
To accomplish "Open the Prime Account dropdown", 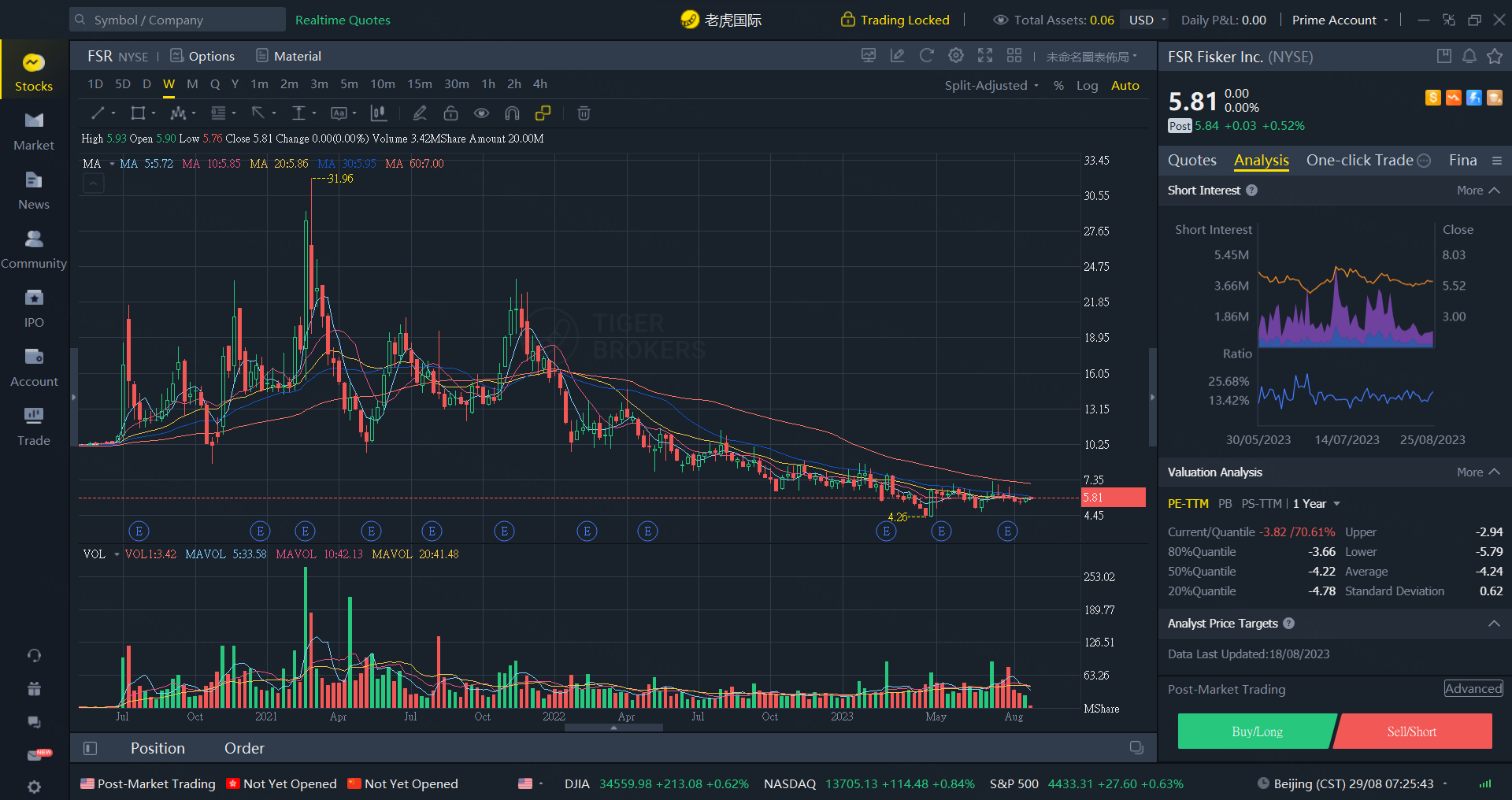I will [1340, 20].
